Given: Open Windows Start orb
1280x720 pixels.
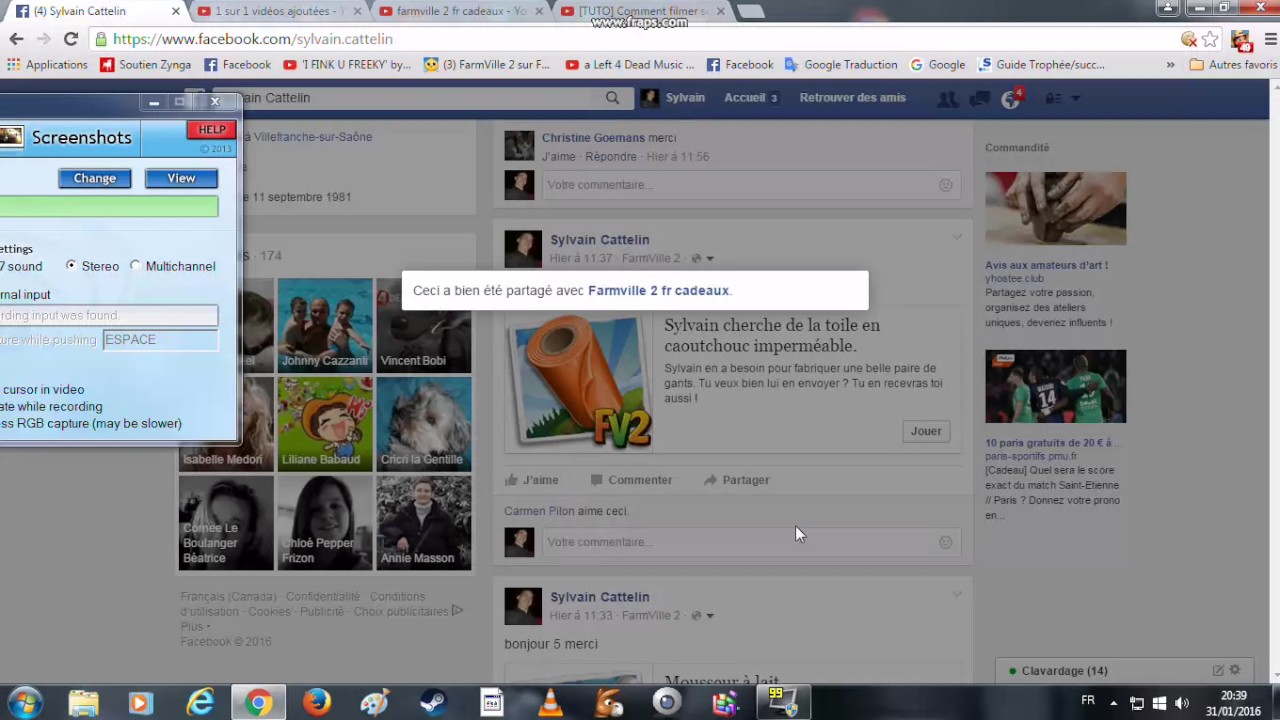Looking at the screenshot, I should 24,703.
